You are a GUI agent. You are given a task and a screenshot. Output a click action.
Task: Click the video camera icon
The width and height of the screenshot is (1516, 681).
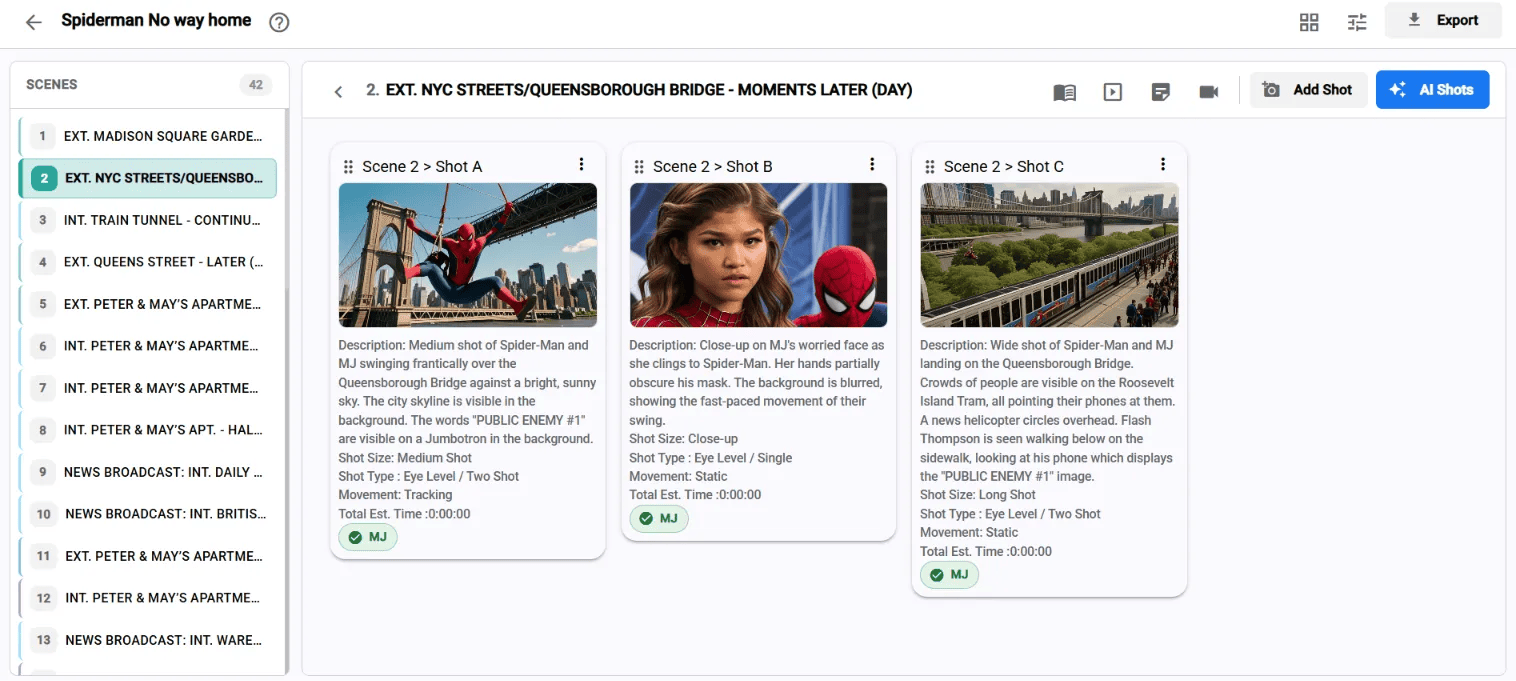coord(1209,92)
